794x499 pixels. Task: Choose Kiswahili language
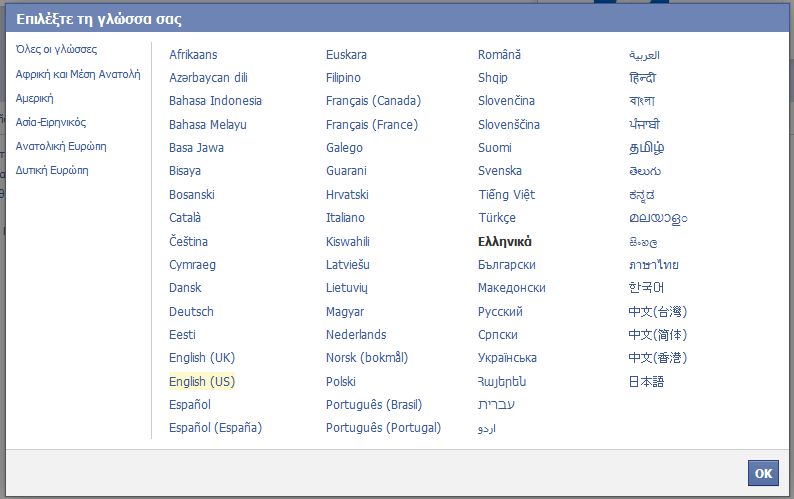[x=347, y=242]
